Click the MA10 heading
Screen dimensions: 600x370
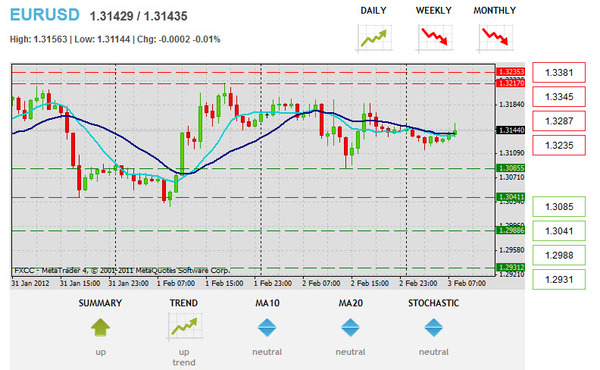click(267, 303)
